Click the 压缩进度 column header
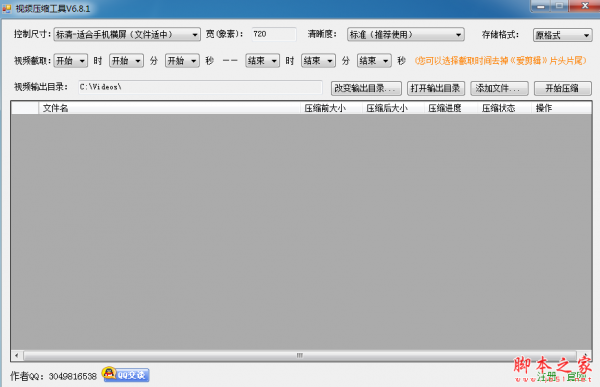Screen dimensions: 600x387 pos(451,108)
